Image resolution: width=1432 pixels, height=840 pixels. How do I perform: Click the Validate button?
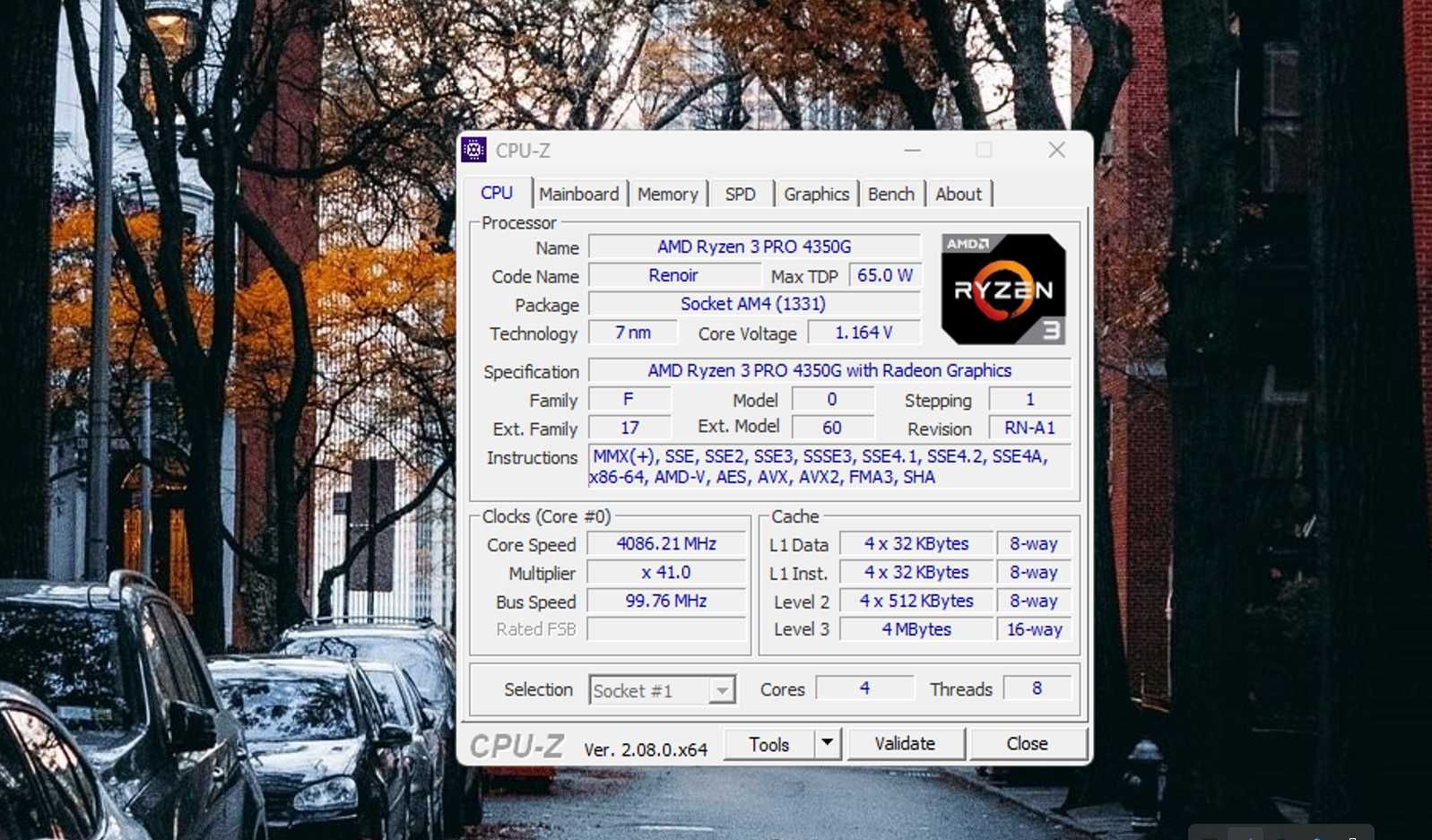coord(906,743)
